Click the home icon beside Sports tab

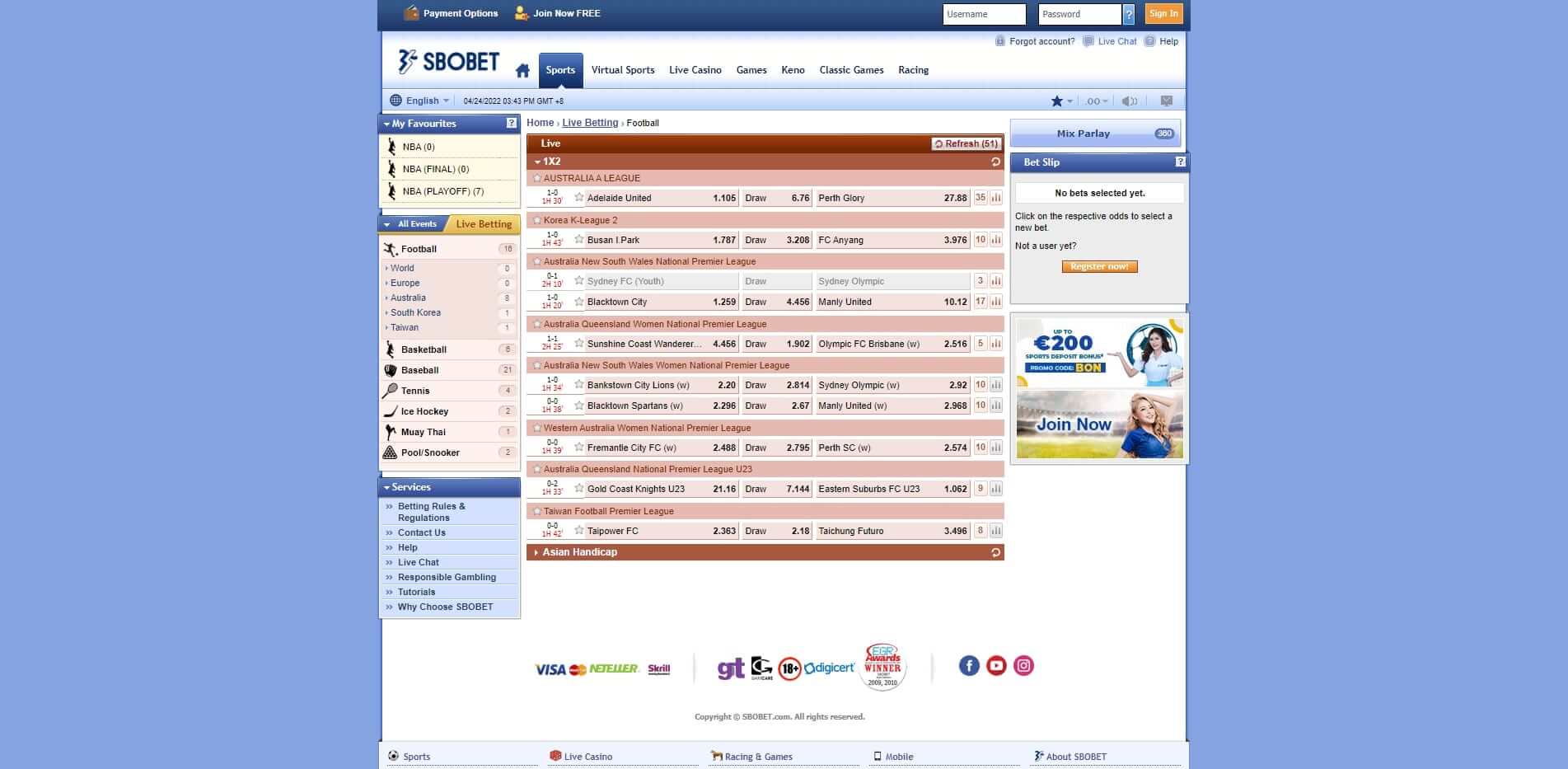pyautogui.click(x=522, y=70)
